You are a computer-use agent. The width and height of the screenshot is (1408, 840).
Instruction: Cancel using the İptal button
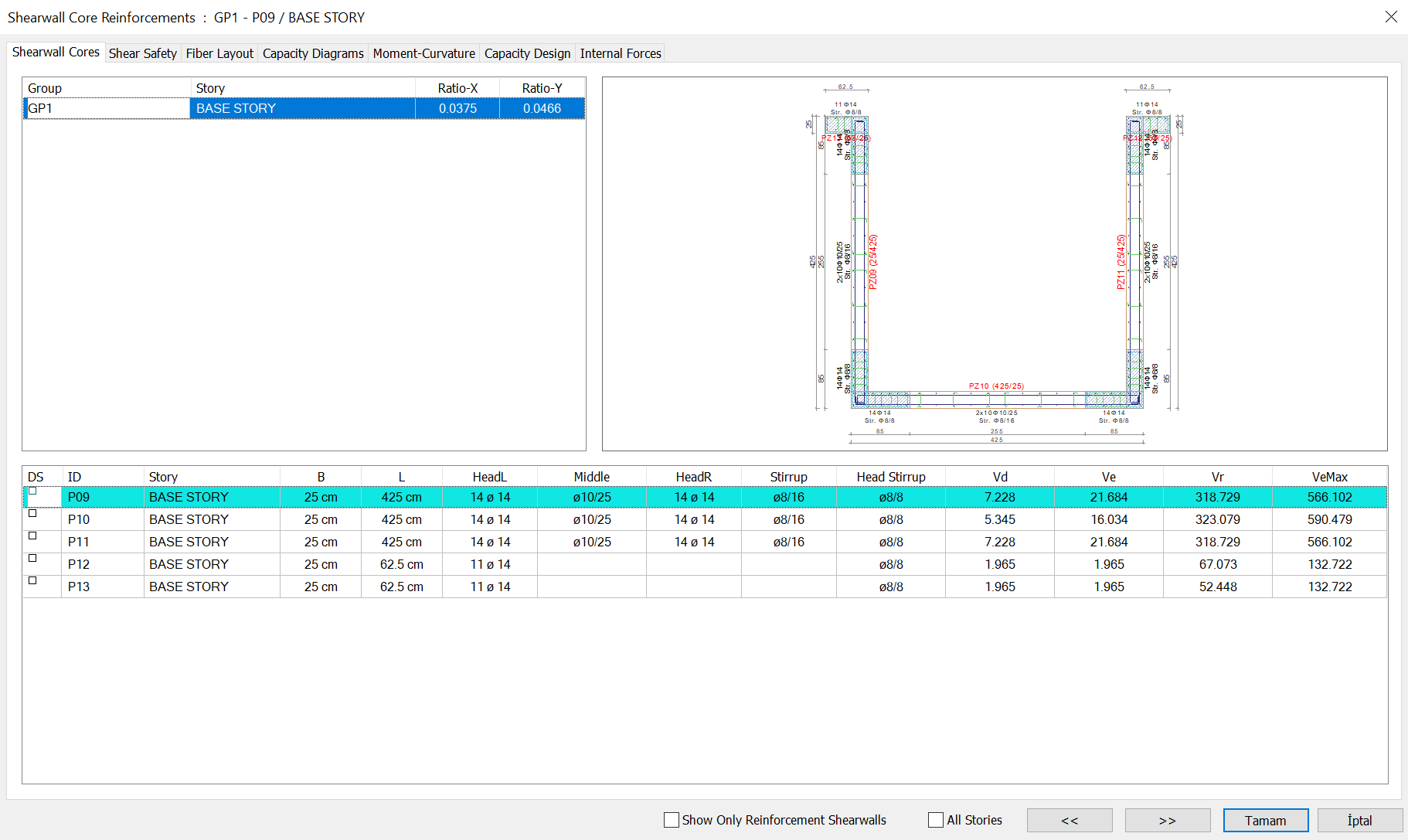(1359, 820)
